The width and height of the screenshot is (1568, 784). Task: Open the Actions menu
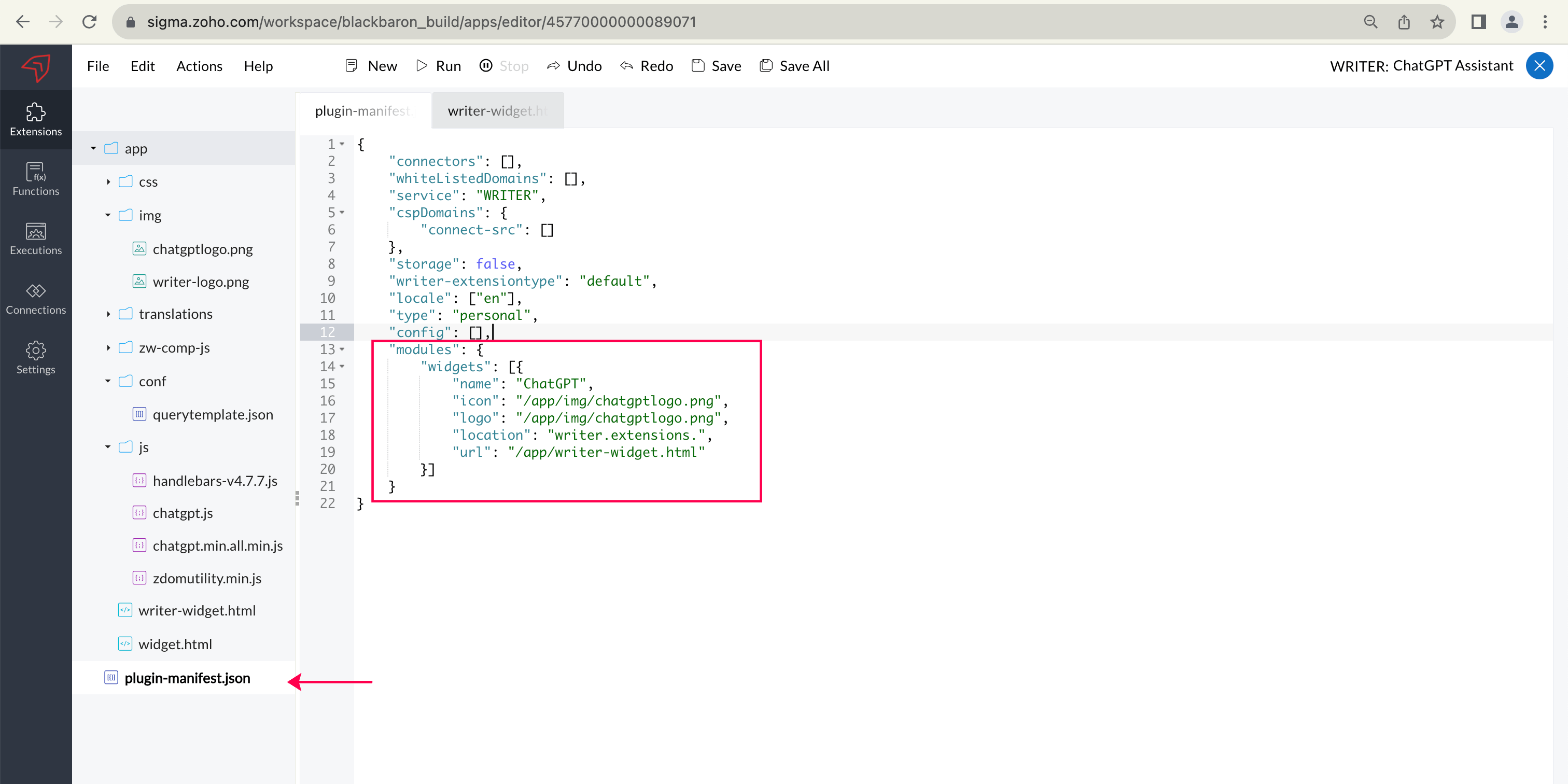point(199,66)
